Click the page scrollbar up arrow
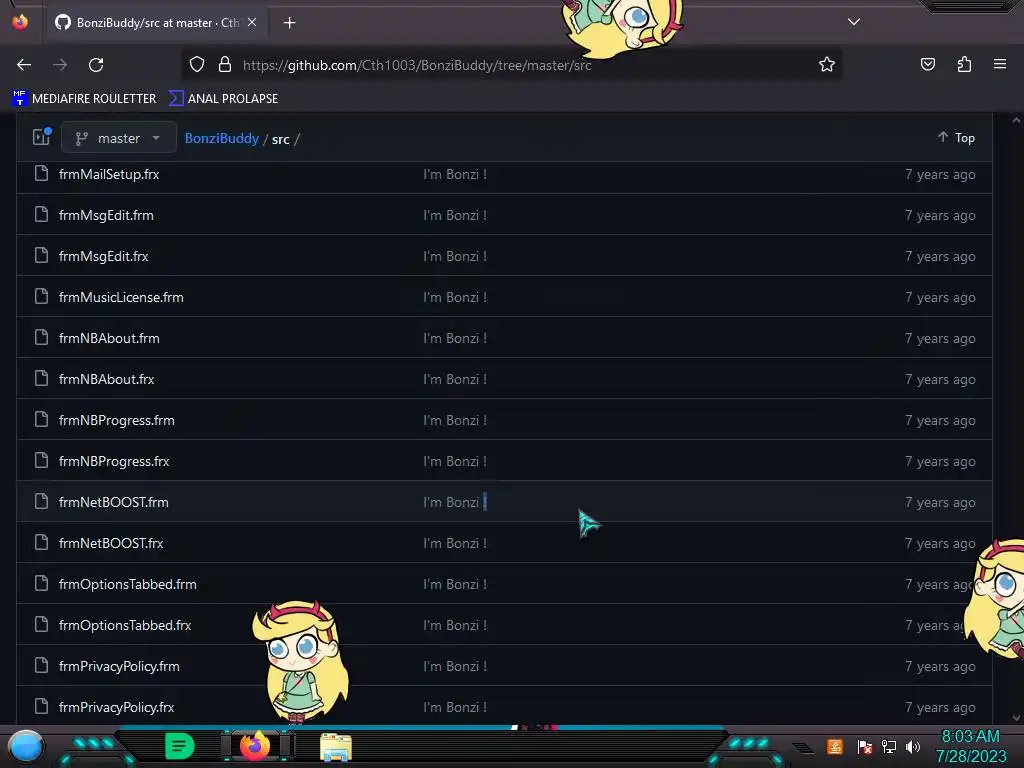 click(1016, 120)
